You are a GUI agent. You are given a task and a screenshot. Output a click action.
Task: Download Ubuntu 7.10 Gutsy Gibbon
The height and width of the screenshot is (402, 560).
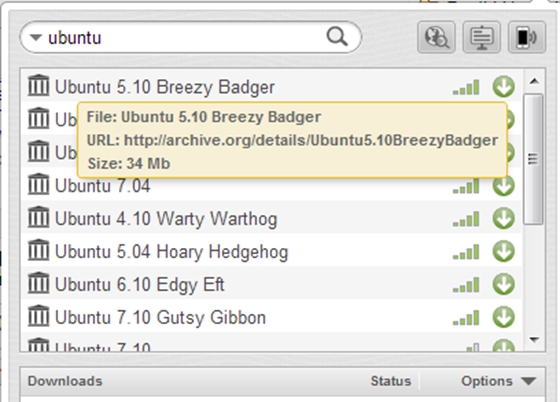click(504, 317)
